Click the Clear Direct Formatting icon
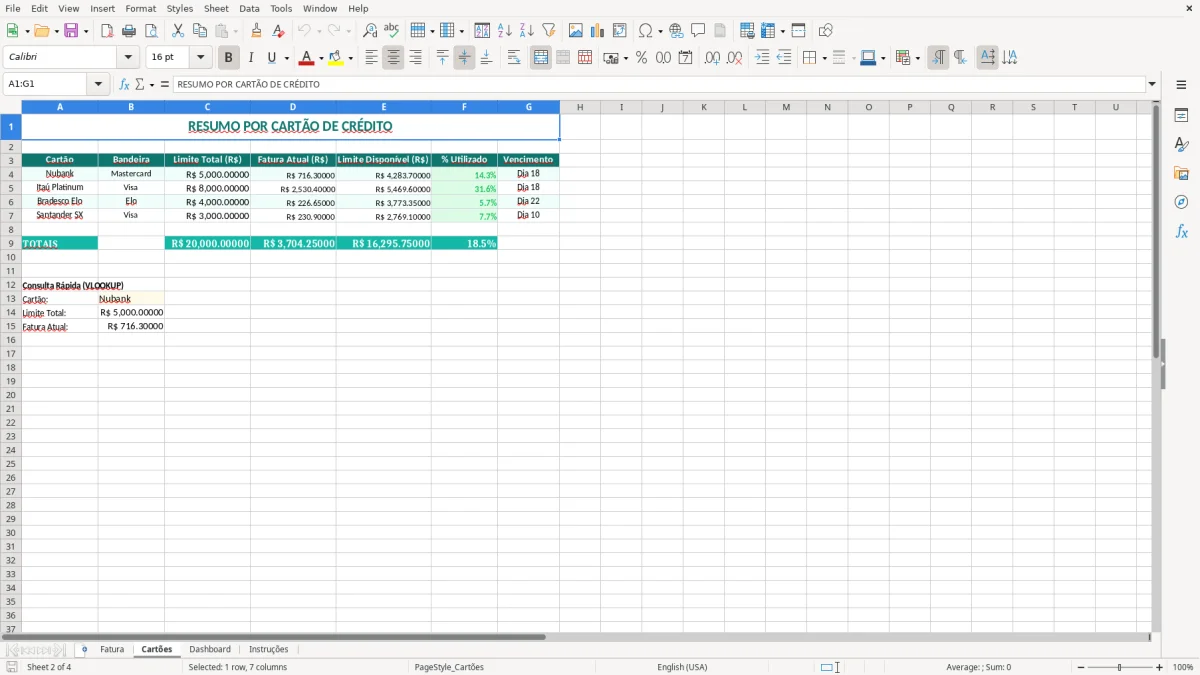1200x675 pixels. (278, 31)
